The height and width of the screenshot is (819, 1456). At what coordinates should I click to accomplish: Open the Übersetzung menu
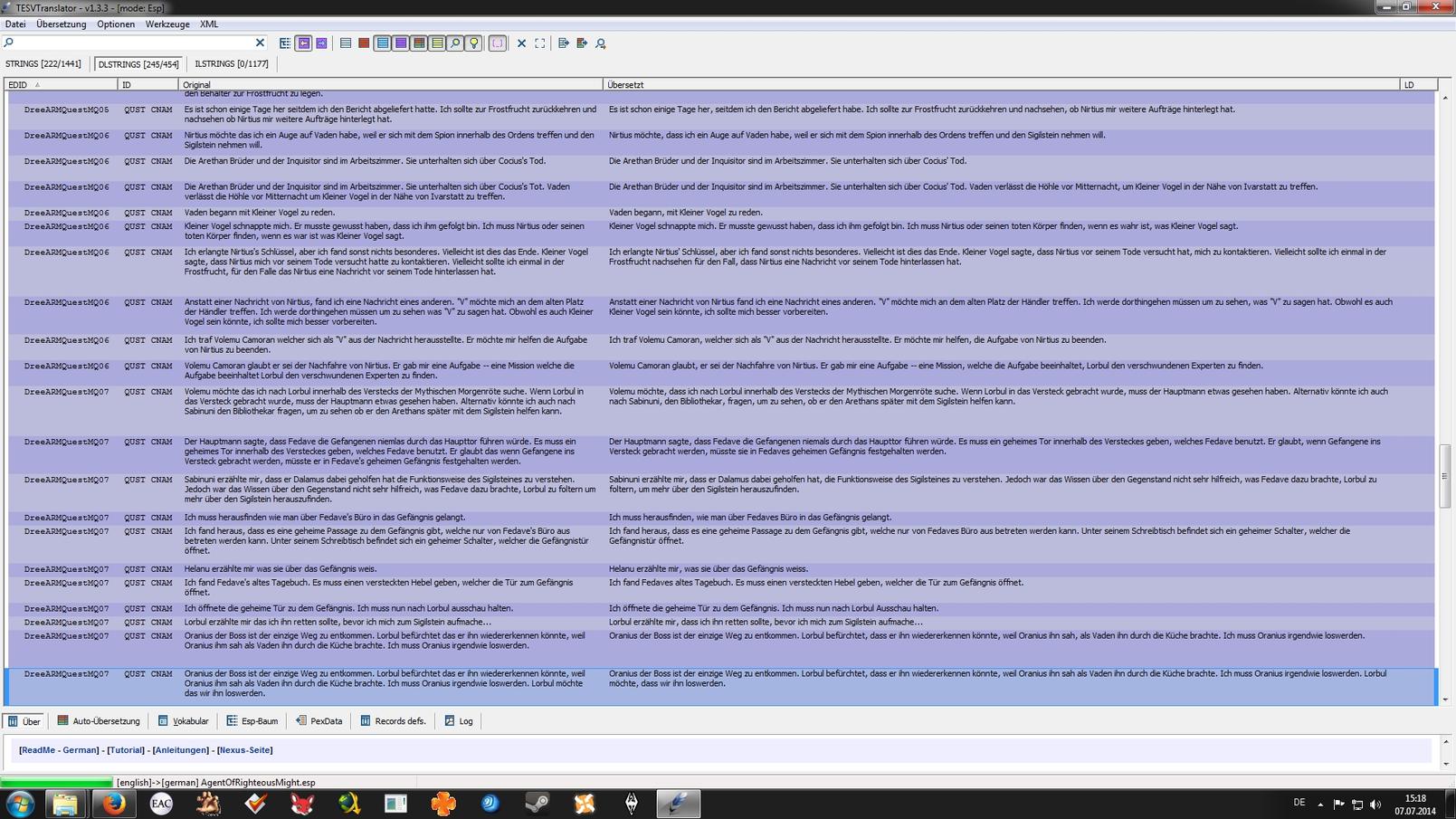(x=61, y=24)
